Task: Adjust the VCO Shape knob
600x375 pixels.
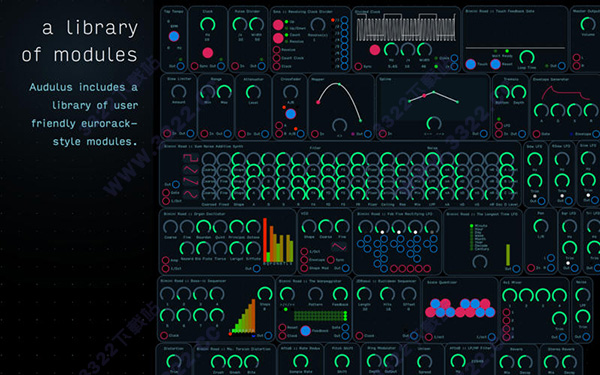Action: click(308, 227)
